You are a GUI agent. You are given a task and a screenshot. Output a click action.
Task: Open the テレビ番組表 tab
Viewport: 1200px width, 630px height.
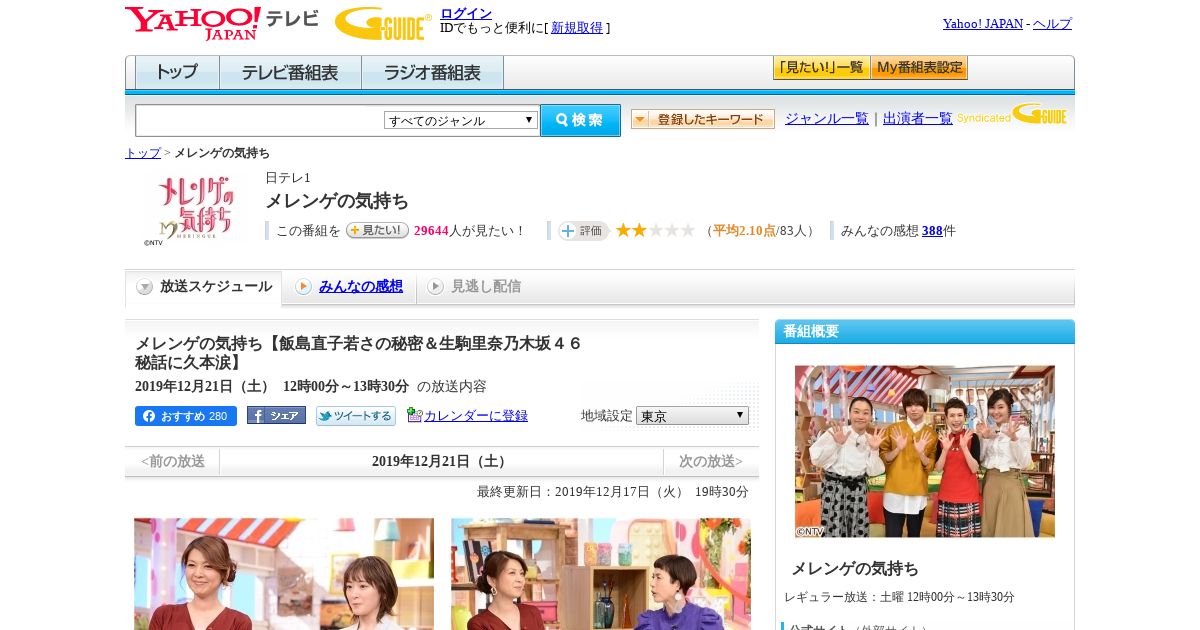(x=290, y=73)
